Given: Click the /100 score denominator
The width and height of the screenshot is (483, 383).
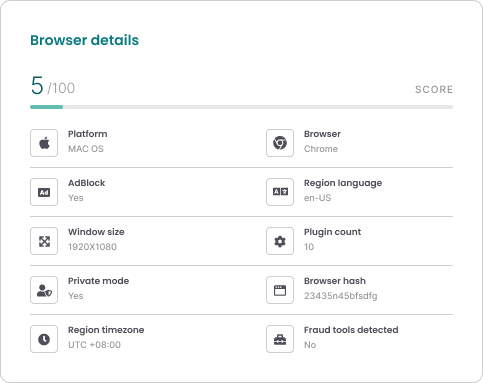Looking at the screenshot, I should click(61, 88).
